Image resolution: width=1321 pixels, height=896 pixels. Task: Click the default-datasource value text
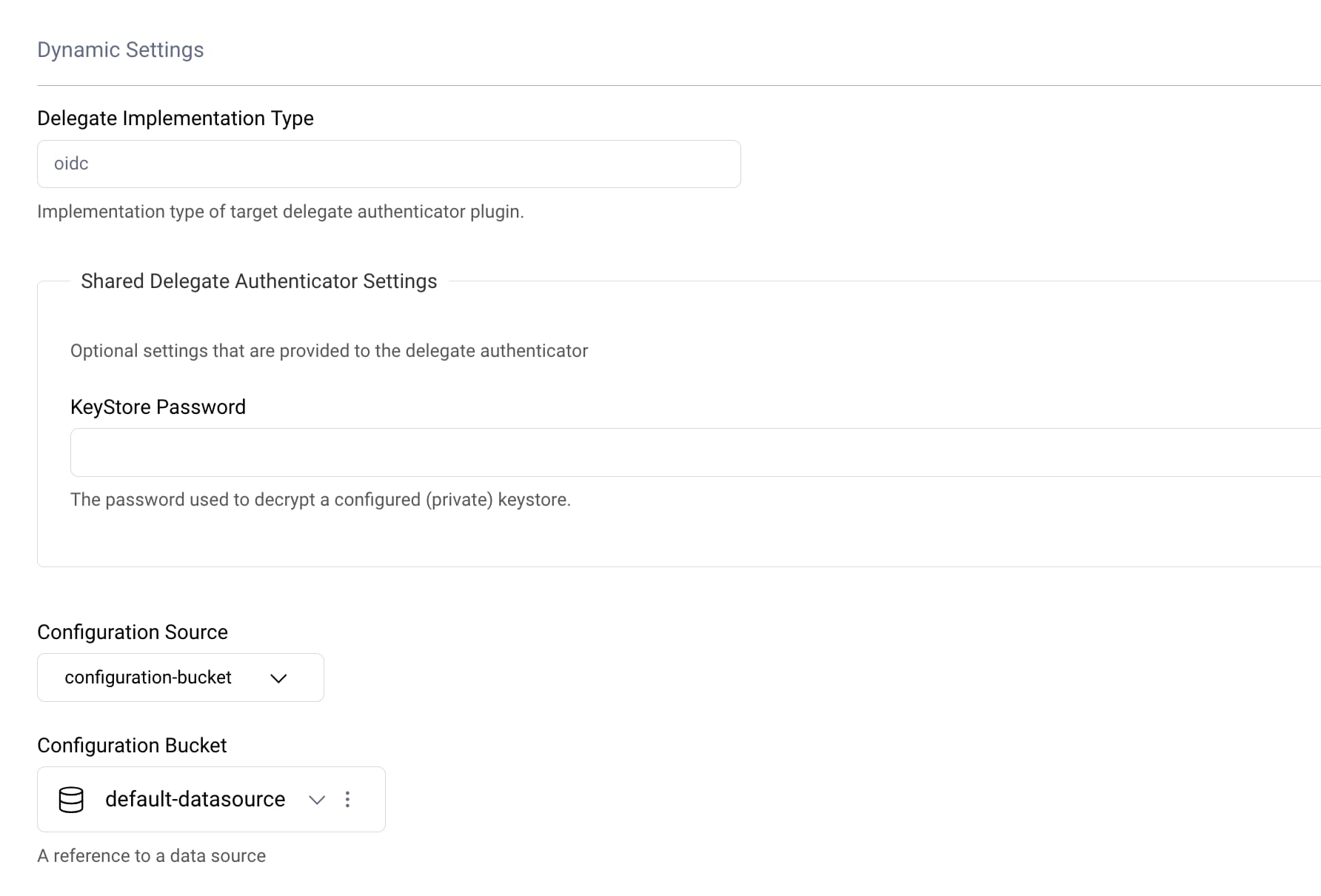[x=195, y=800]
